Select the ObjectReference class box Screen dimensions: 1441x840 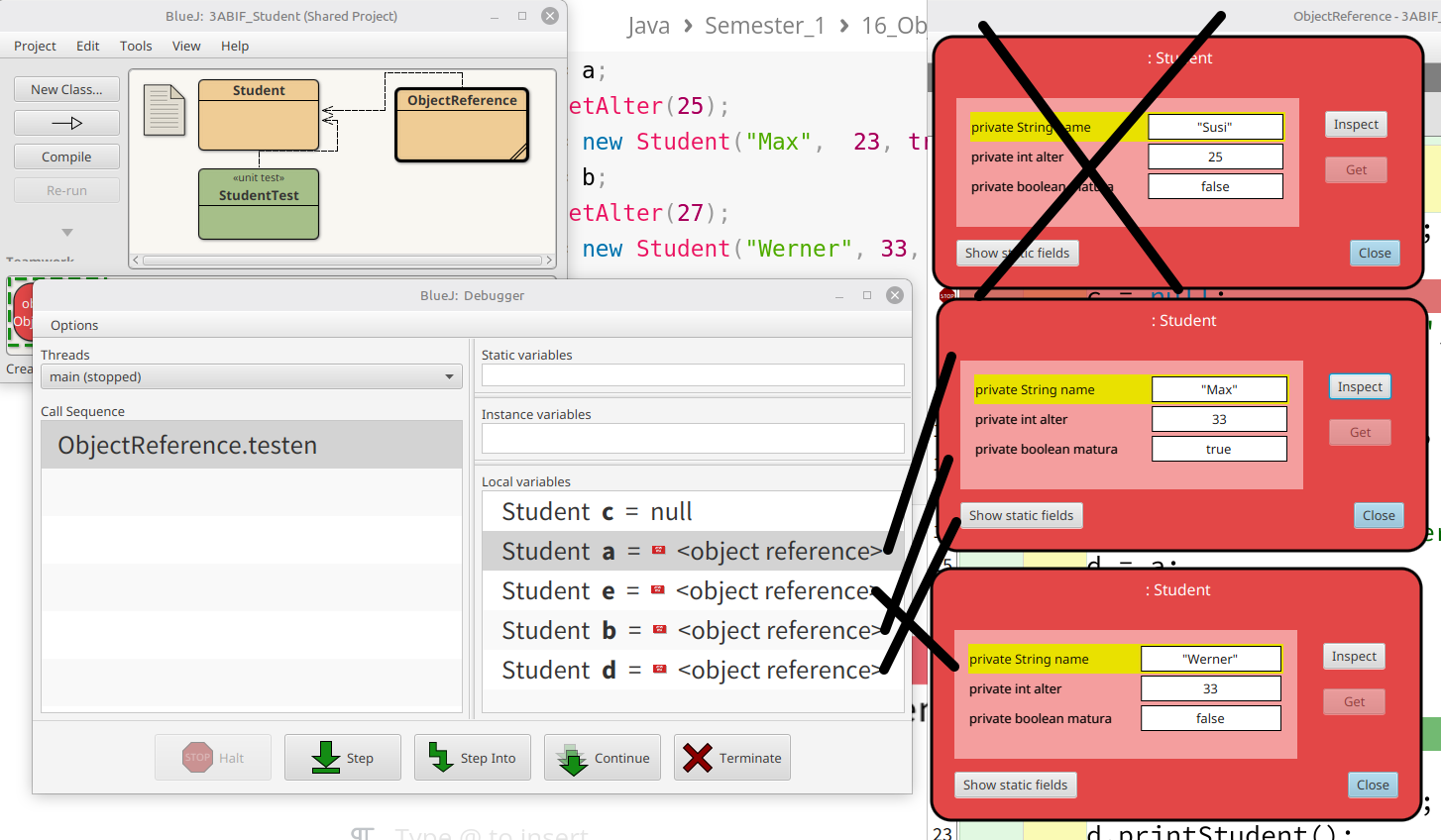click(x=462, y=125)
